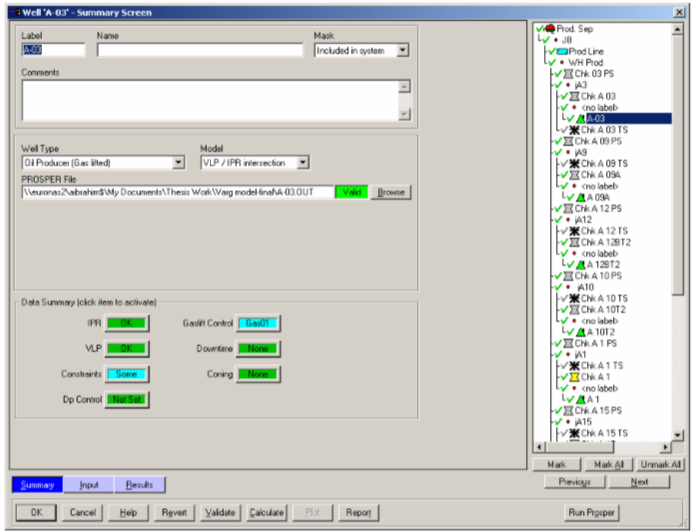This screenshot has width=694, height=532.
Task: Click the Chk A 10 TS inline icon
Action: tap(574, 299)
